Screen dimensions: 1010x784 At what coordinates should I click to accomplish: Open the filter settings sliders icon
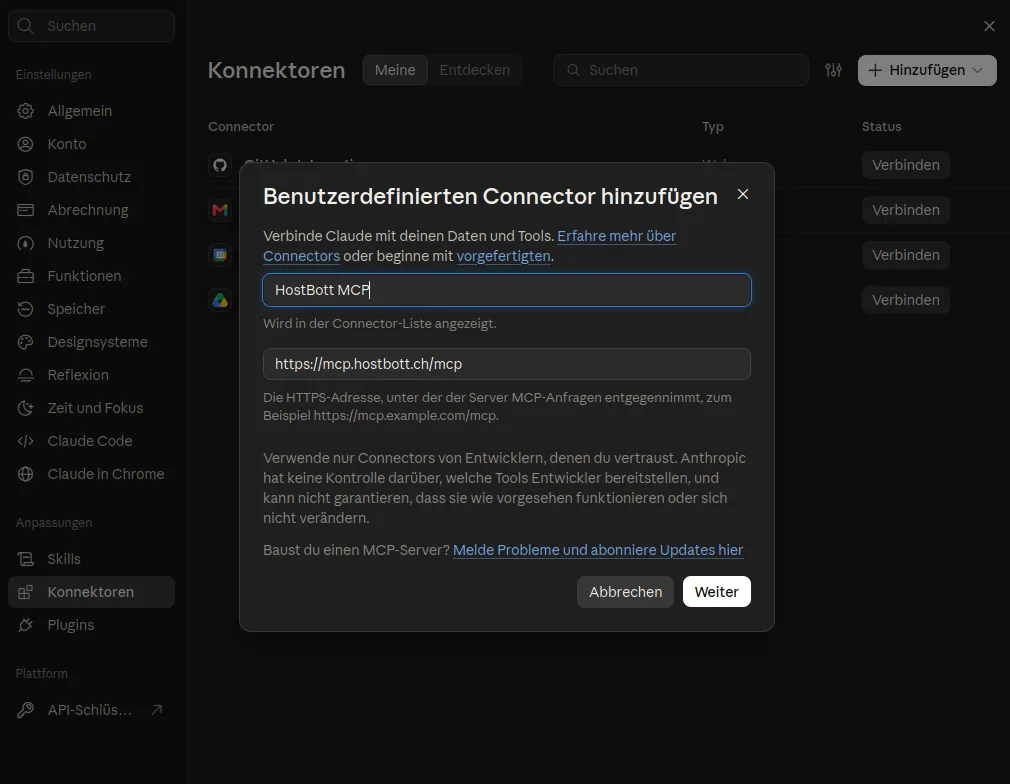(x=834, y=70)
